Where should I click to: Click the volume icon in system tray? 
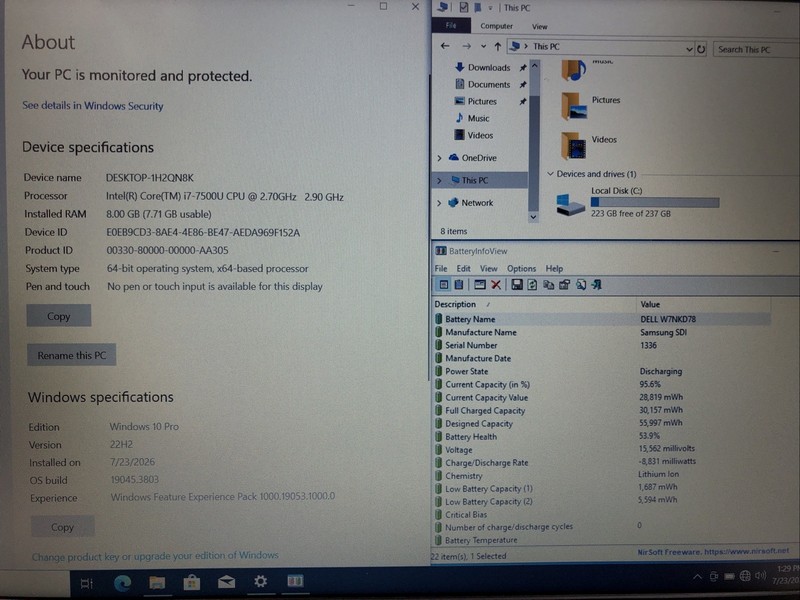coord(761,576)
